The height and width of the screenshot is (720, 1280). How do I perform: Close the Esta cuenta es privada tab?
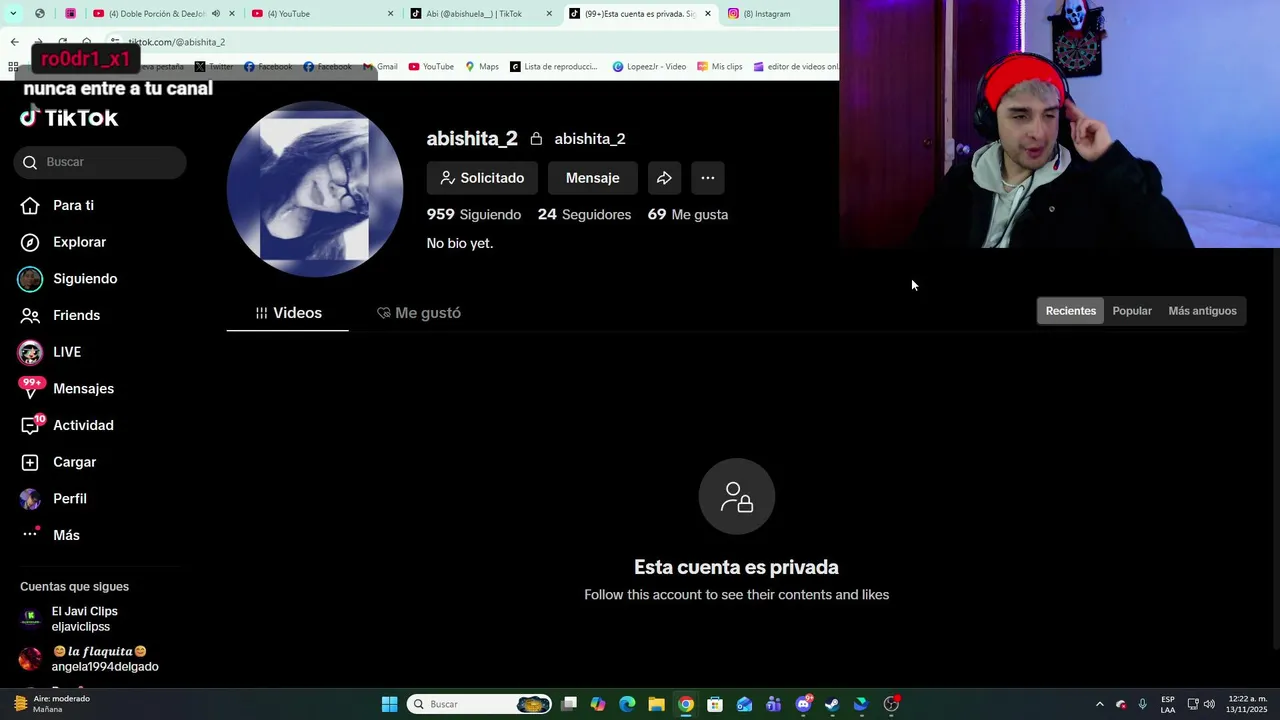click(x=708, y=14)
